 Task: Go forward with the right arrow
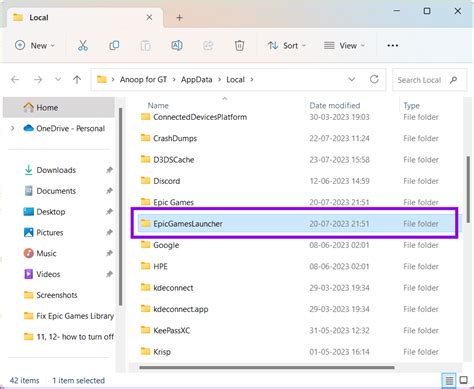pos(38,80)
